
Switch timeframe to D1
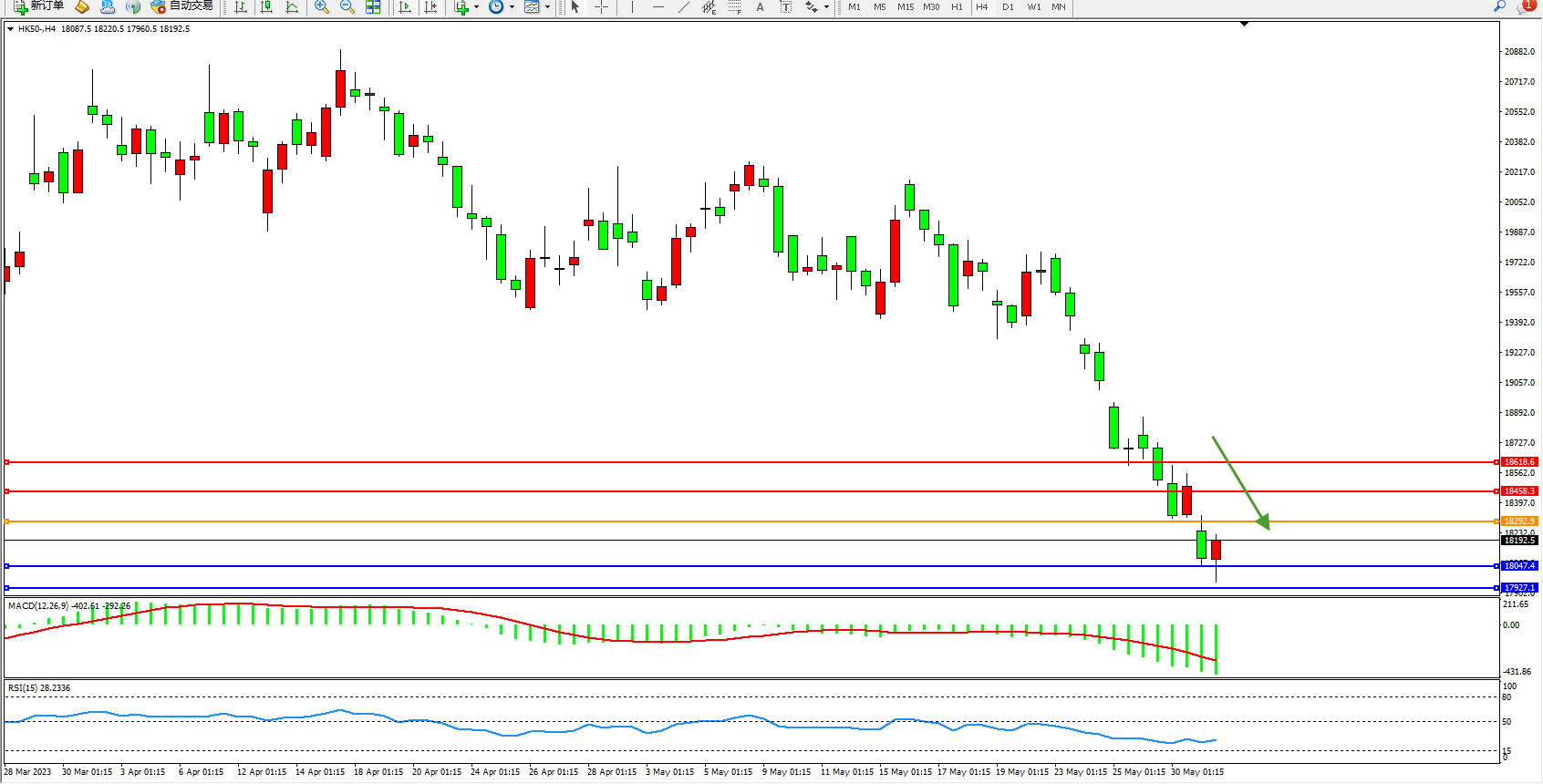(x=1008, y=7)
